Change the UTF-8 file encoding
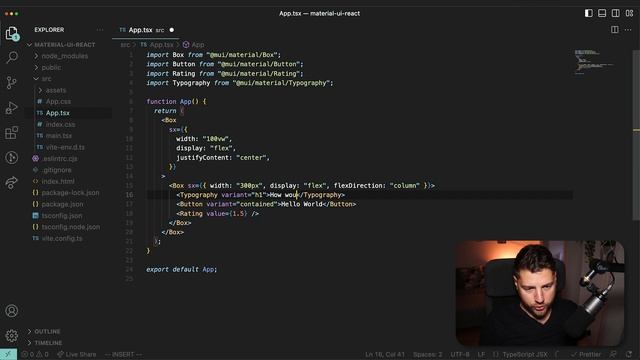Screen dimensions: 640x360 460,354
